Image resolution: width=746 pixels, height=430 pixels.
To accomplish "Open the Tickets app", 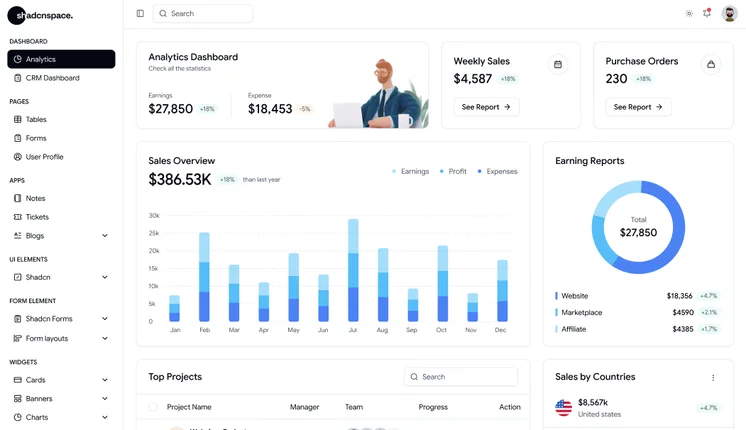I will (x=61, y=217).
